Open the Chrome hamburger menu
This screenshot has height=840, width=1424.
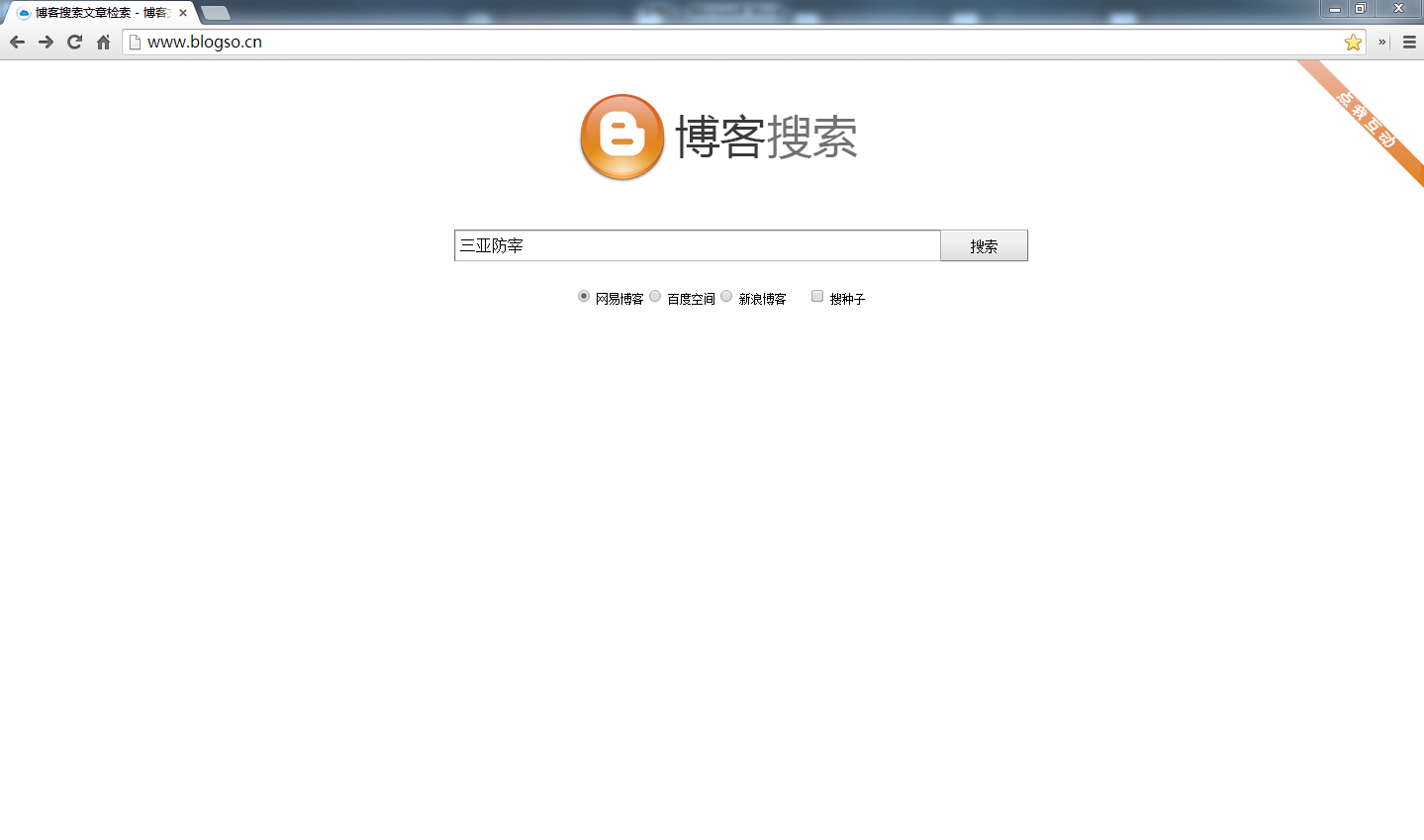[1409, 42]
